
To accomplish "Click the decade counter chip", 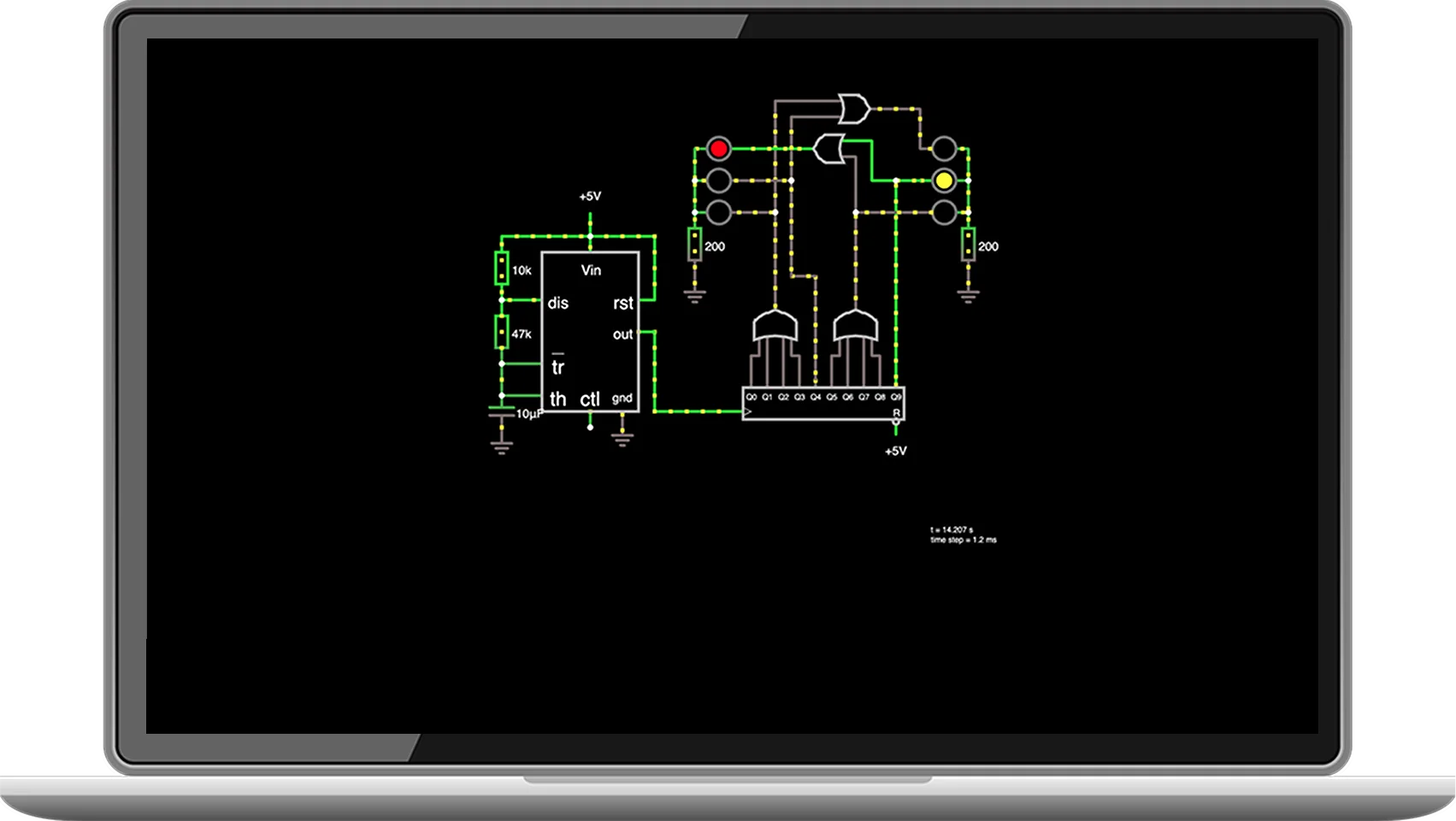I will [x=822, y=405].
